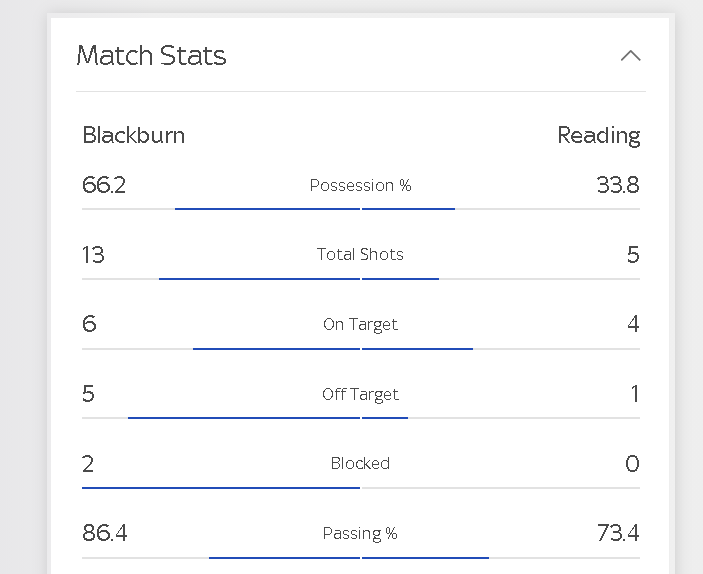Click the Off Target label
703x574 pixels.
[x=360, y=394]
